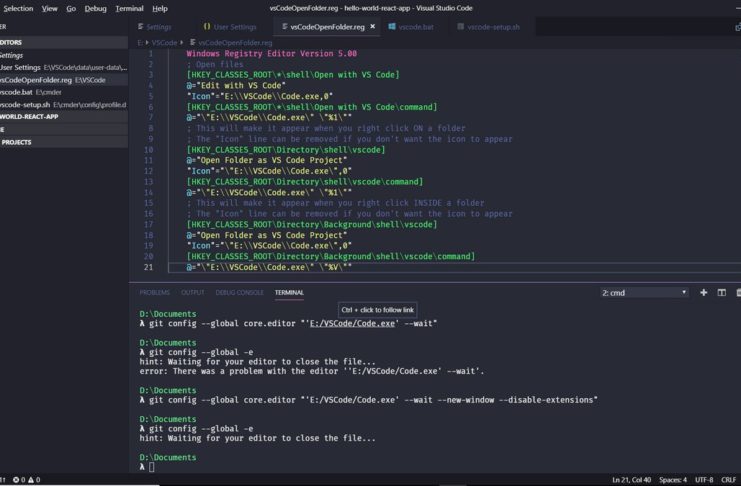The height and width of the screenshot is (486, 741).
Task: Click line number 21 in the gutter
Action: point(148,267)
